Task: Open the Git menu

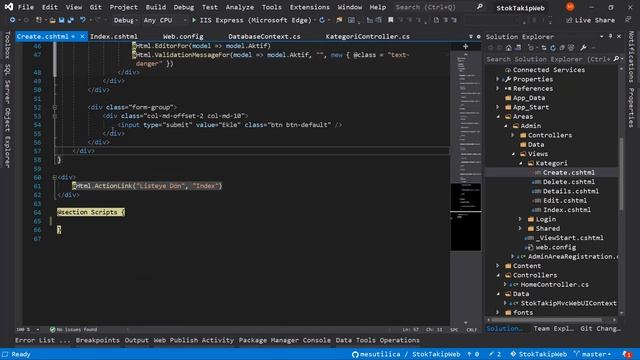Action: tap(96, 7)
